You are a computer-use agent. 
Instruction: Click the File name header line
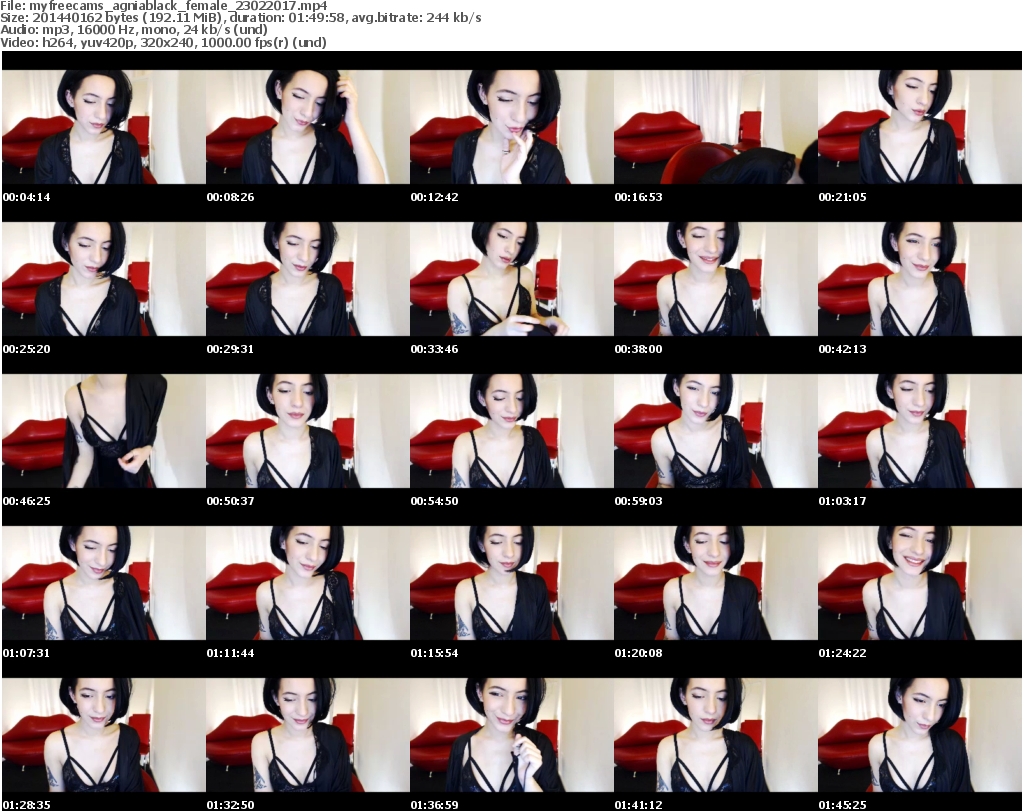coord(164,6)
